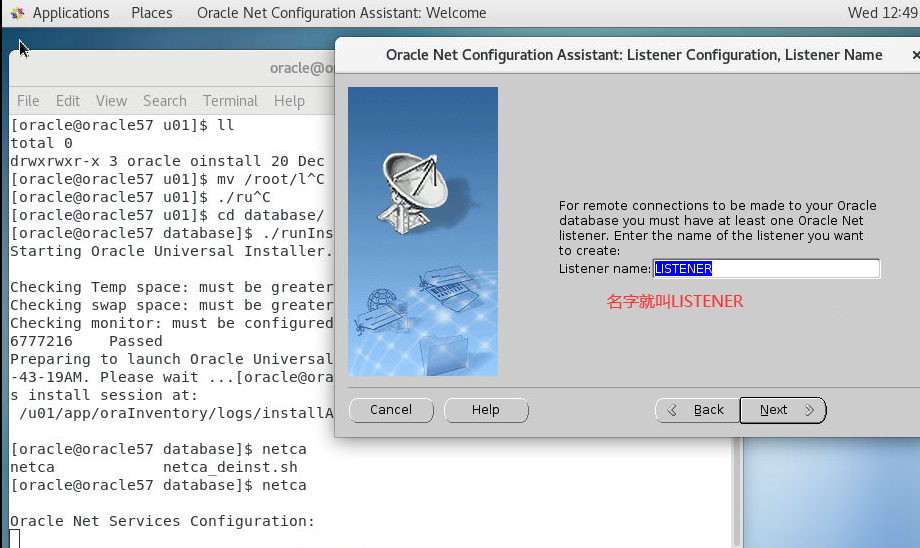Click Next to continue listener setup
Viewport: 920px width, 548px height.
(783, 410)
